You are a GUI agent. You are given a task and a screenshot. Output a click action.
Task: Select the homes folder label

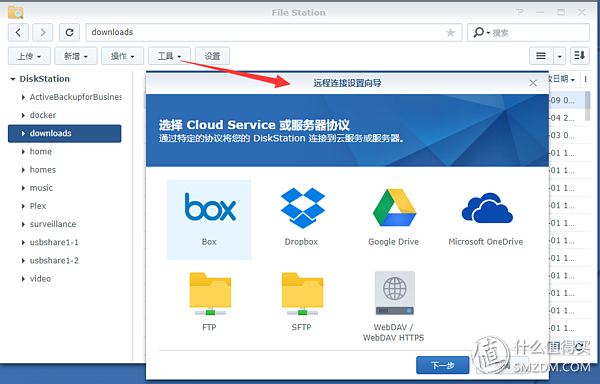43,170
